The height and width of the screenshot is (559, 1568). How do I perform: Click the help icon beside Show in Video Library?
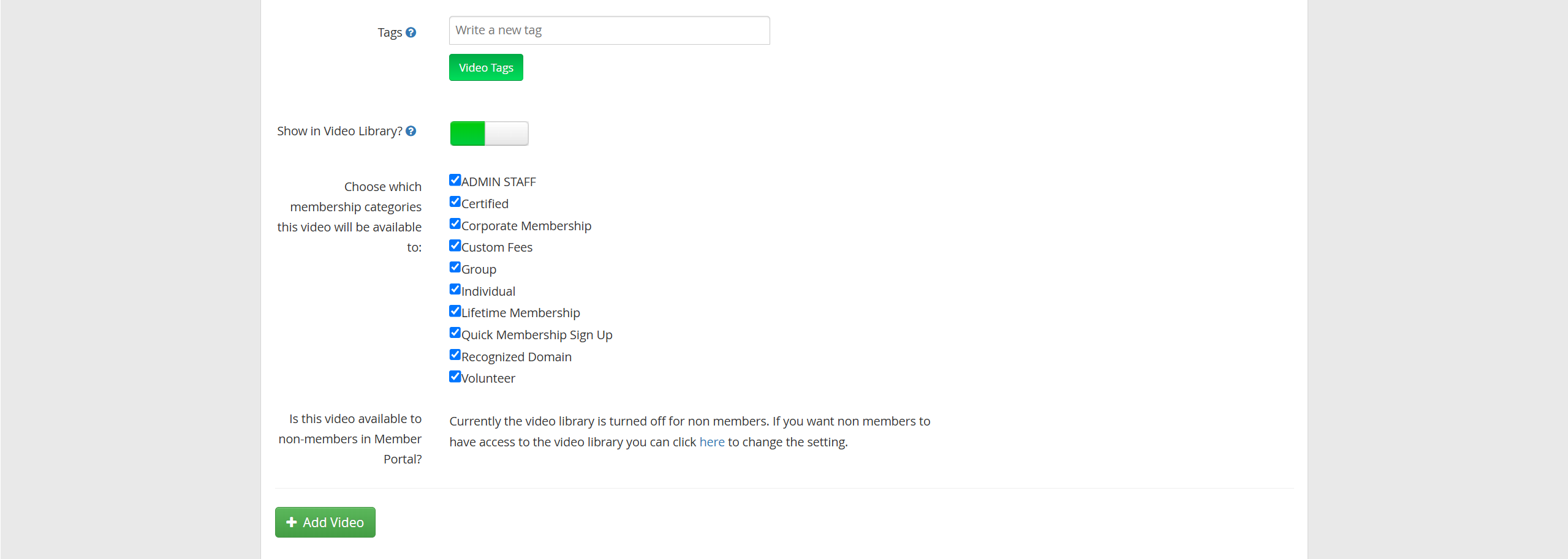[411, 131]
